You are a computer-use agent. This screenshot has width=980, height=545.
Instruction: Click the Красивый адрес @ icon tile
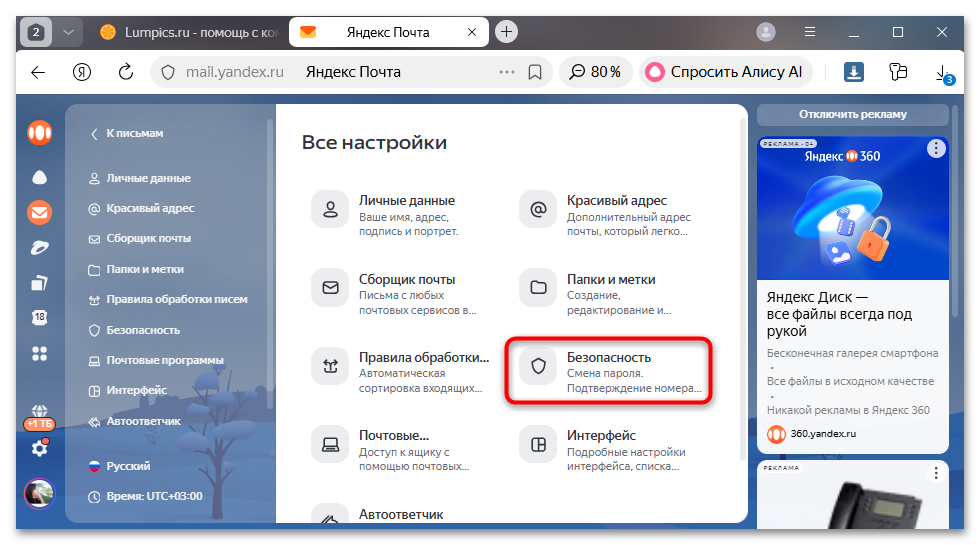tap(538, 209)
